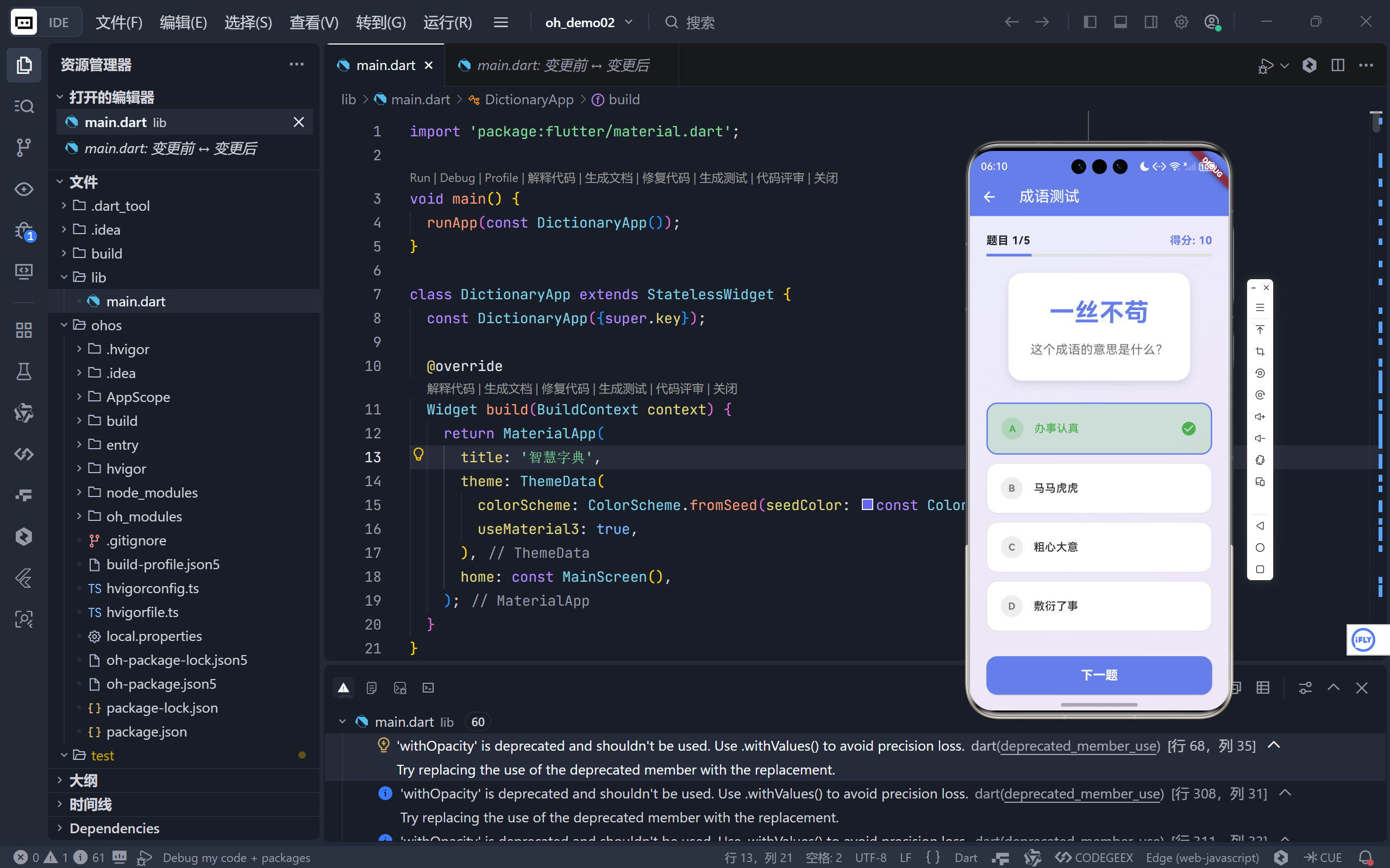Toggle the primary sidebar layout icon
Viewport: 1390px width, 868px height.
1090,22
